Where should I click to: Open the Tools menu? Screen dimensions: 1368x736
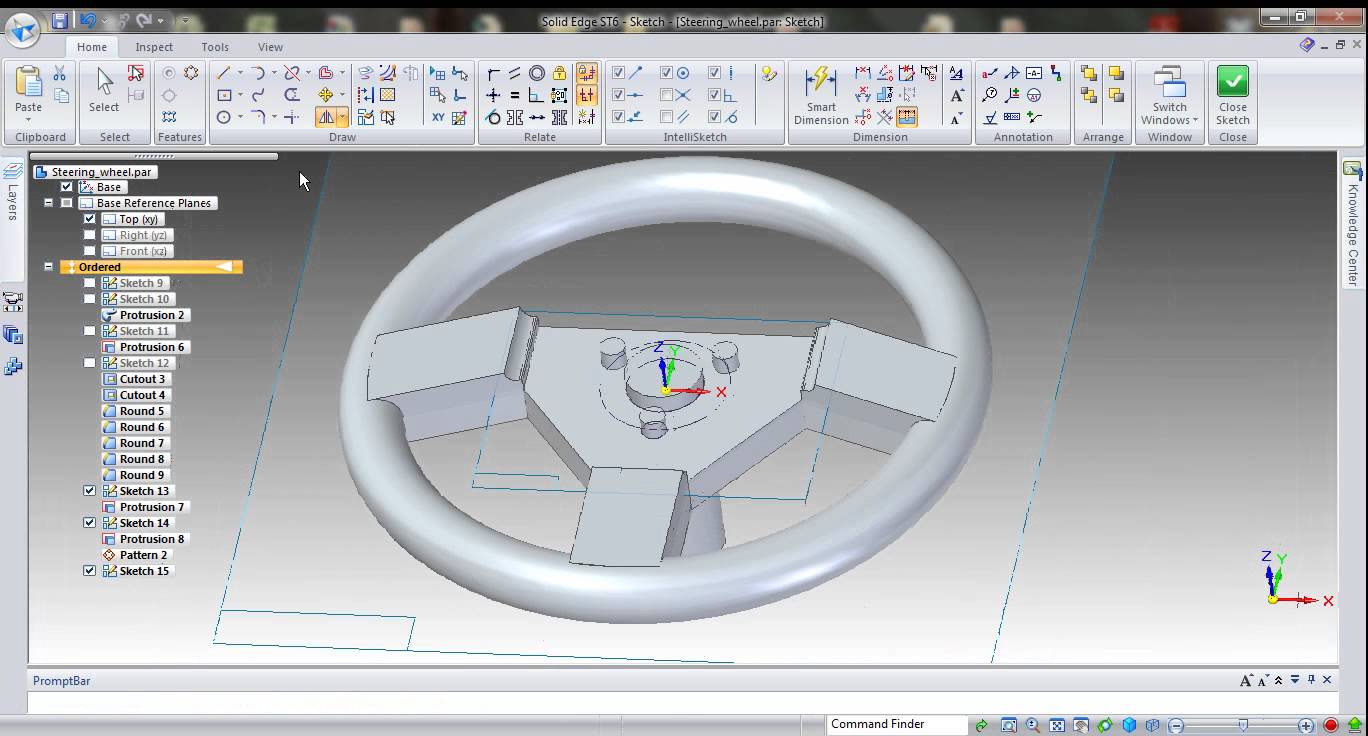[x=214, y=47]
